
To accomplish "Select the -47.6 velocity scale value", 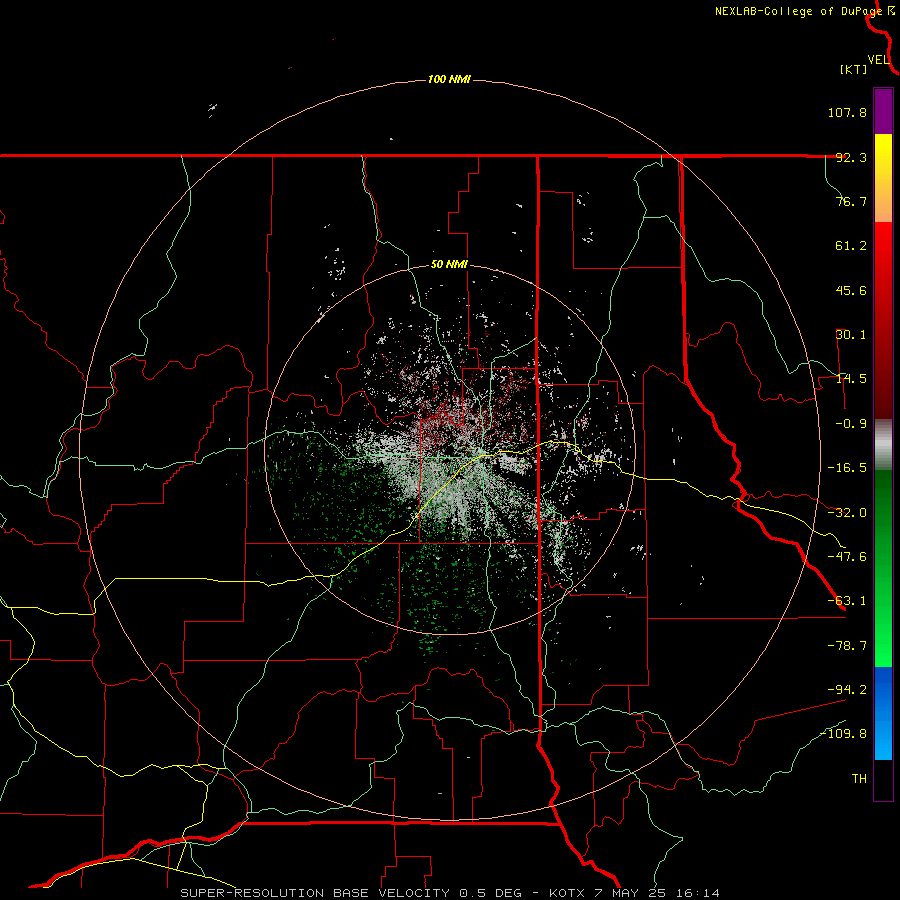I will 847,557.
